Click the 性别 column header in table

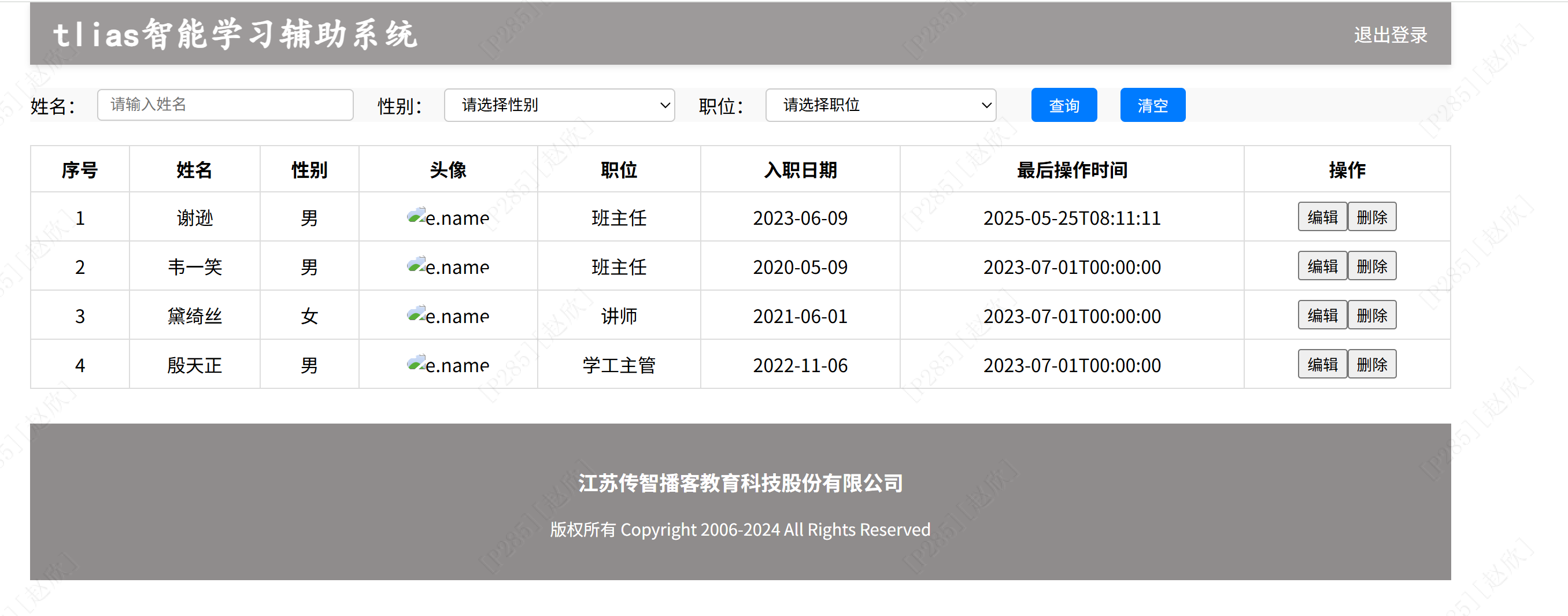(x=309, y=170)
